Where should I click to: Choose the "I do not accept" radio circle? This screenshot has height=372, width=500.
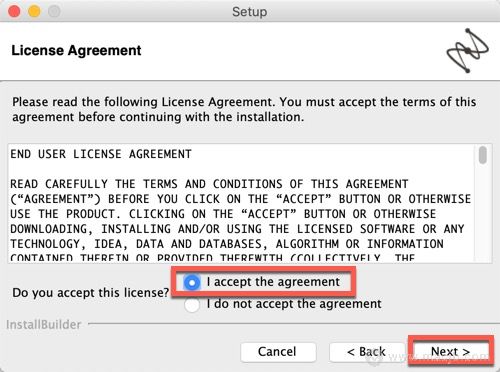point(192,305)
